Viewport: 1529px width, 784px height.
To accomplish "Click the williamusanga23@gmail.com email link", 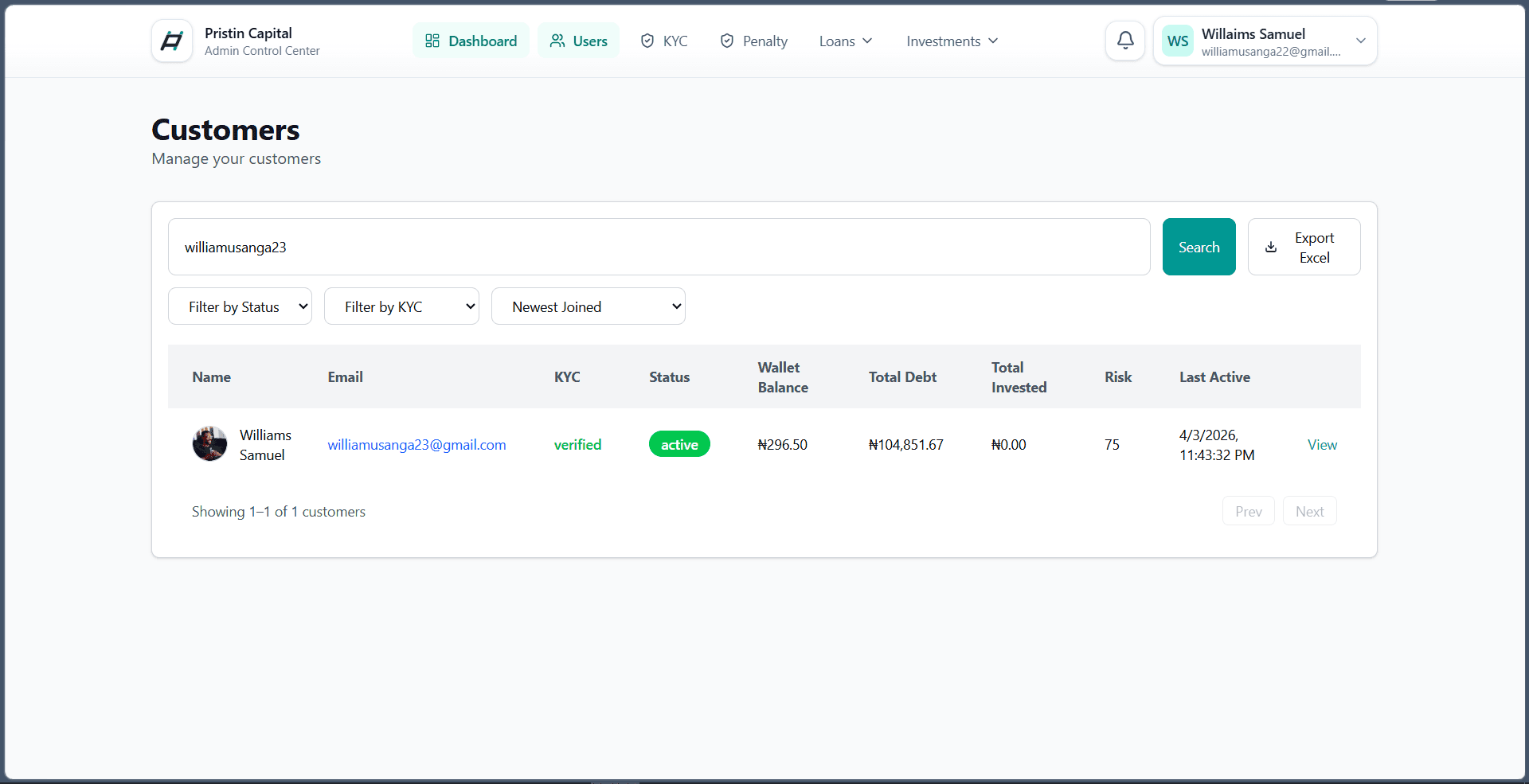I will pyautogui.click(x=416, y=445).
